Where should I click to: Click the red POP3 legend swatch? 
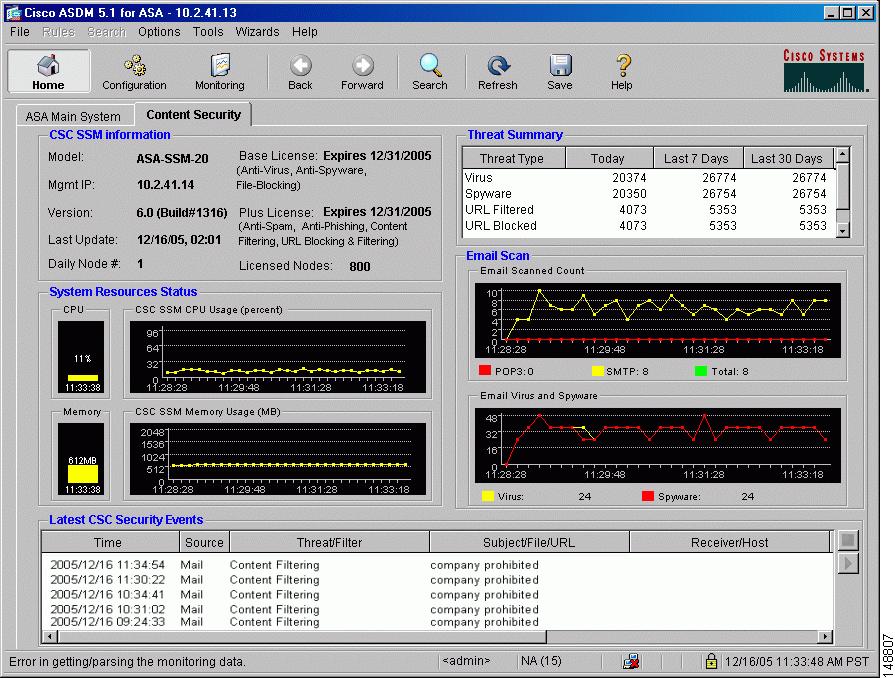[485, 370]
